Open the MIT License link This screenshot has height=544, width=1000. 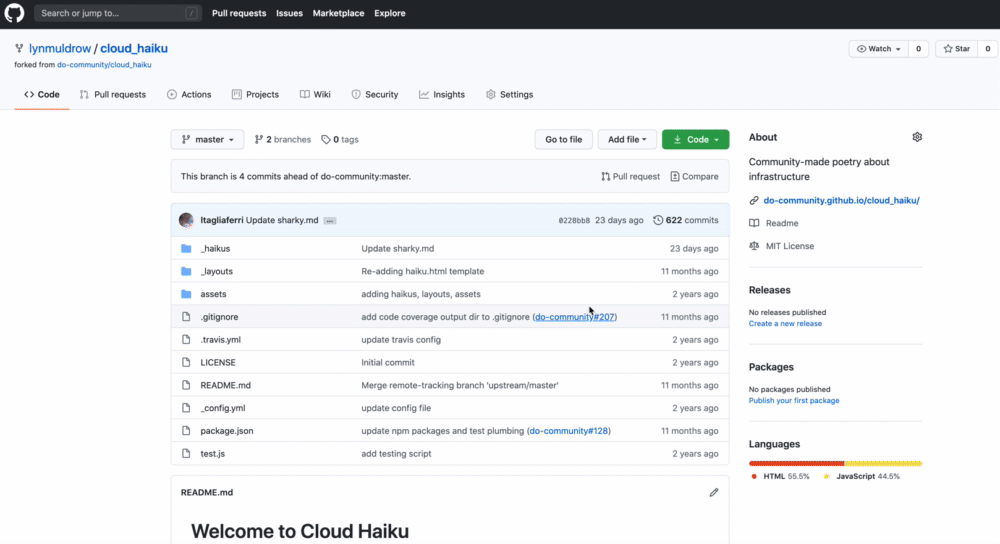click(790, 246)
